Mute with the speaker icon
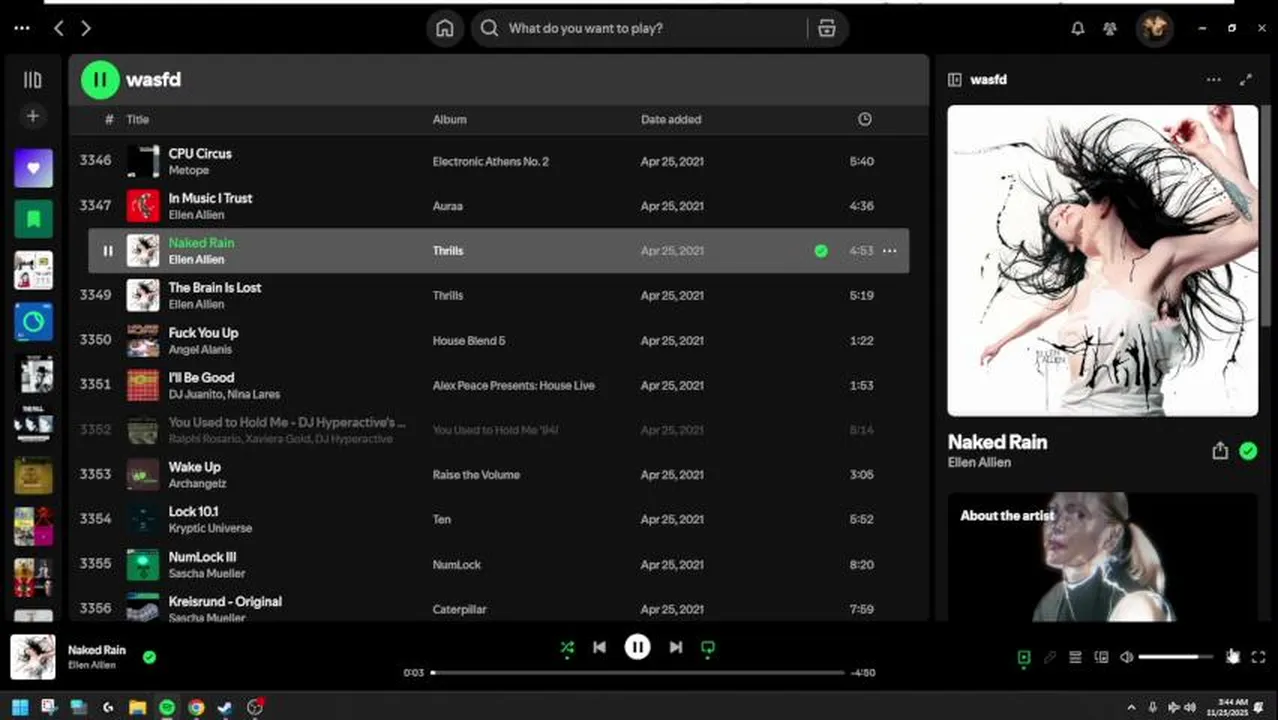The height and width of the screenshot is (720, 1278). click(1127, 657)
